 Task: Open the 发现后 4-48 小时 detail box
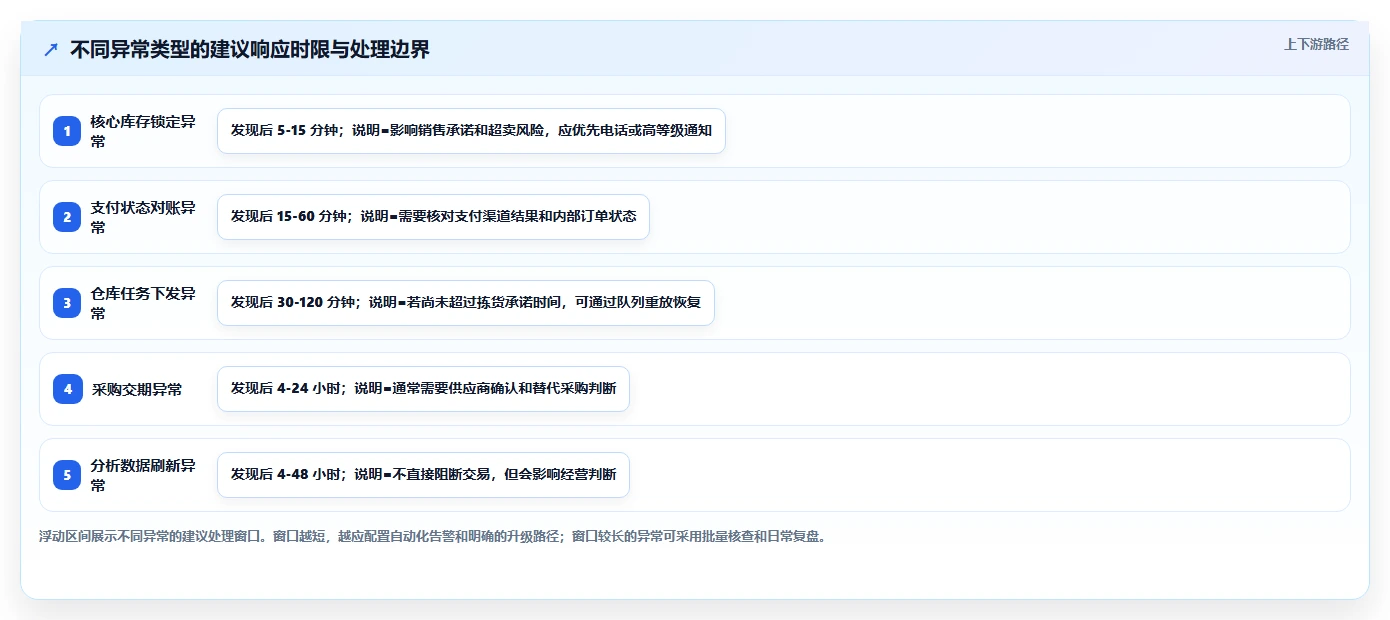(x=423, y=475)
